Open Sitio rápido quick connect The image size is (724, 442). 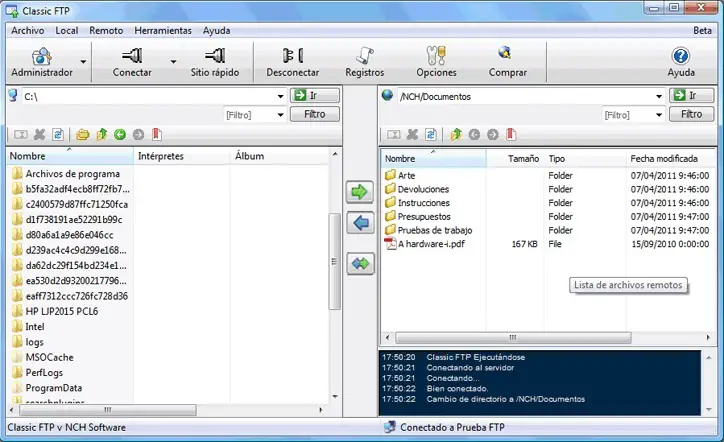pyautogui.click(x=214, y=56)
